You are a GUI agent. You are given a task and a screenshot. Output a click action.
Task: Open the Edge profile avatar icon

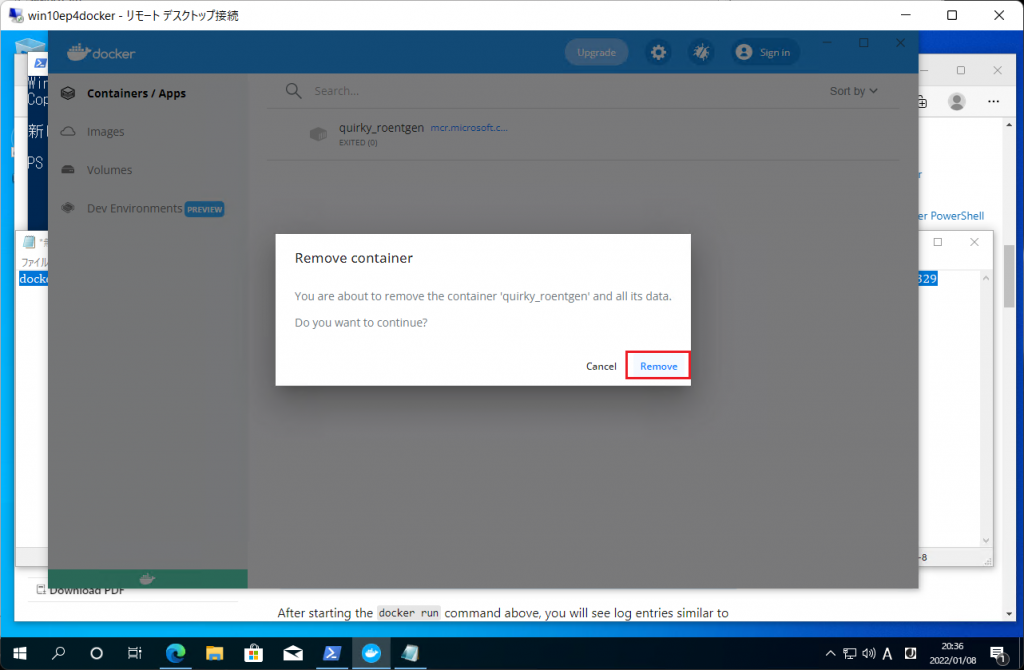[957, 101]
